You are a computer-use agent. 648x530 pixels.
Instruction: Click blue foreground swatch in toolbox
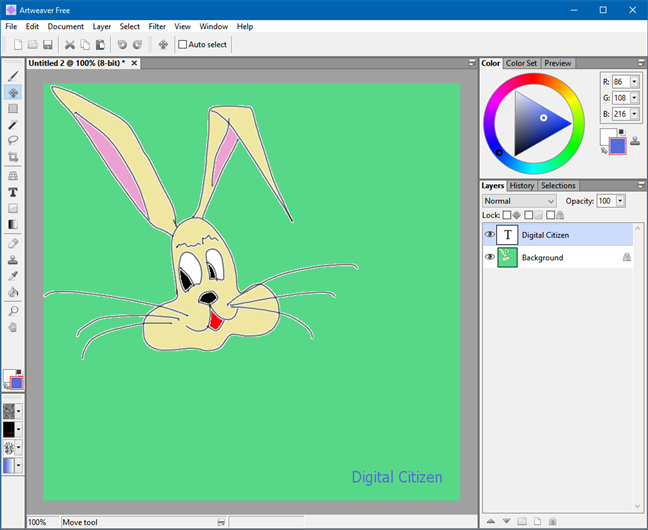point(17,383)
